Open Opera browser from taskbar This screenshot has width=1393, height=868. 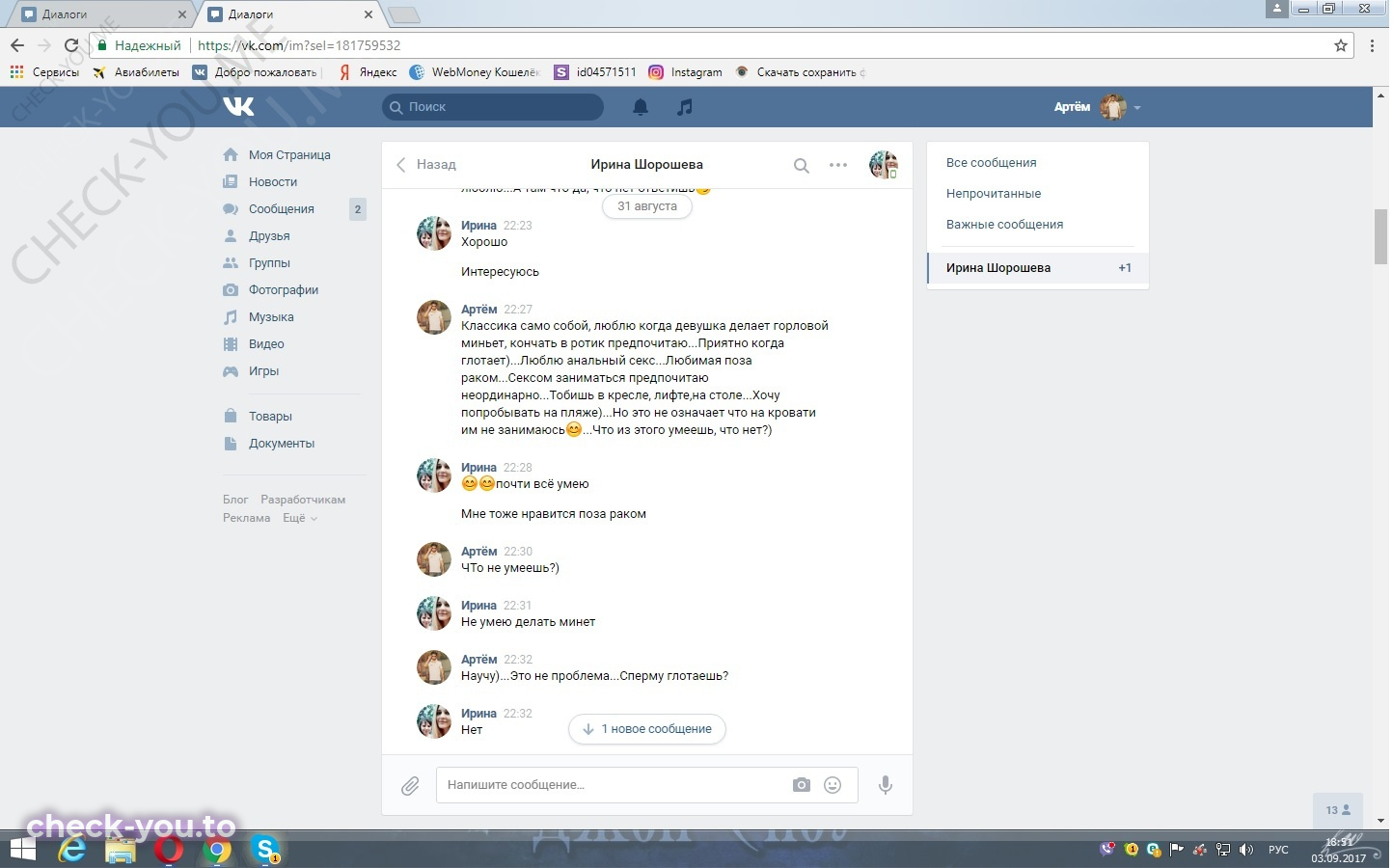pos(169,850)
